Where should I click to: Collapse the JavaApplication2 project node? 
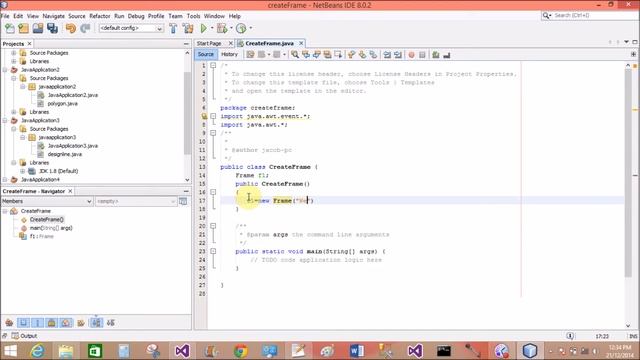(x=5, y=70)
